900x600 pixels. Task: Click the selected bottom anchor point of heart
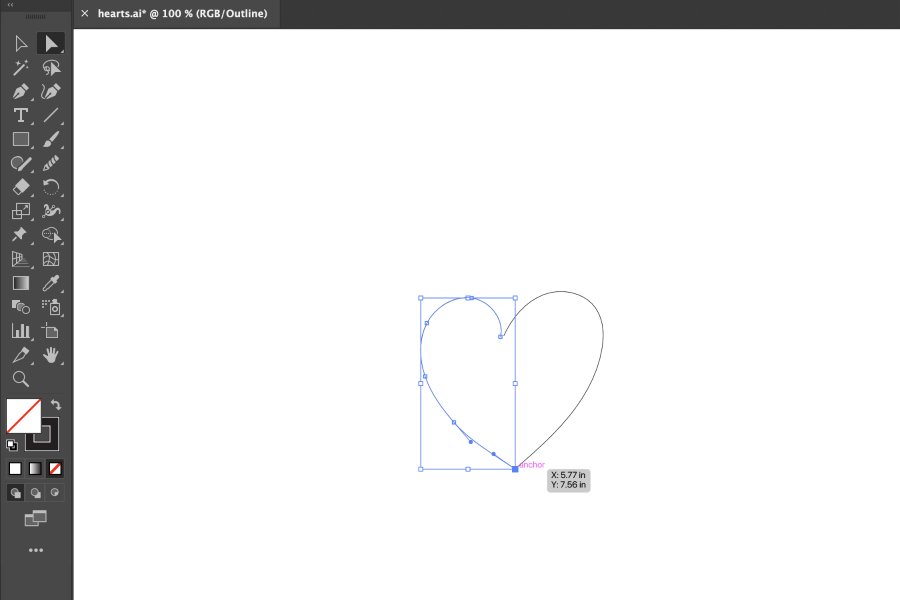[x=515, y=469]
